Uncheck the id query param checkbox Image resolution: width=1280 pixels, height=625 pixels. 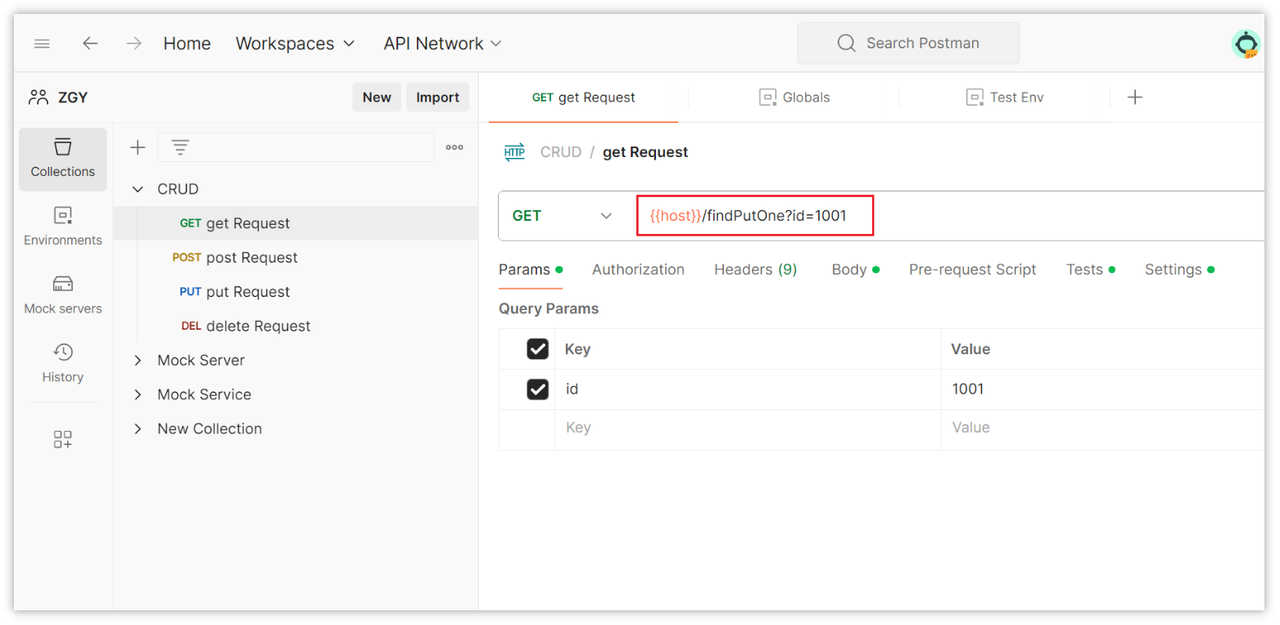point(538,389)
